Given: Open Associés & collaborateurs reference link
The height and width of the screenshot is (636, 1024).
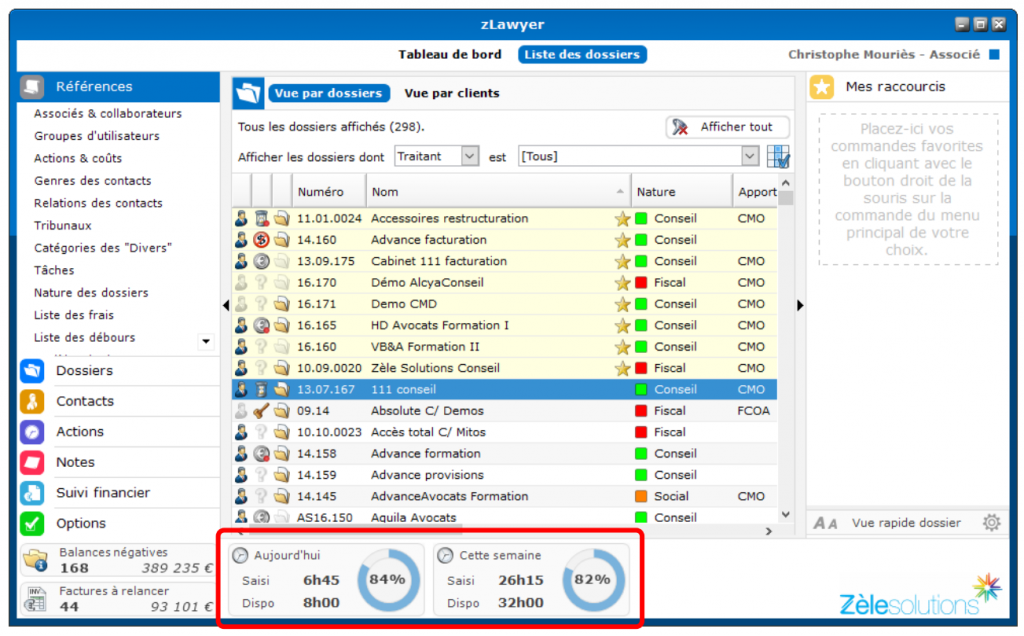Looking at the screenshot, I should pos(108,114).
